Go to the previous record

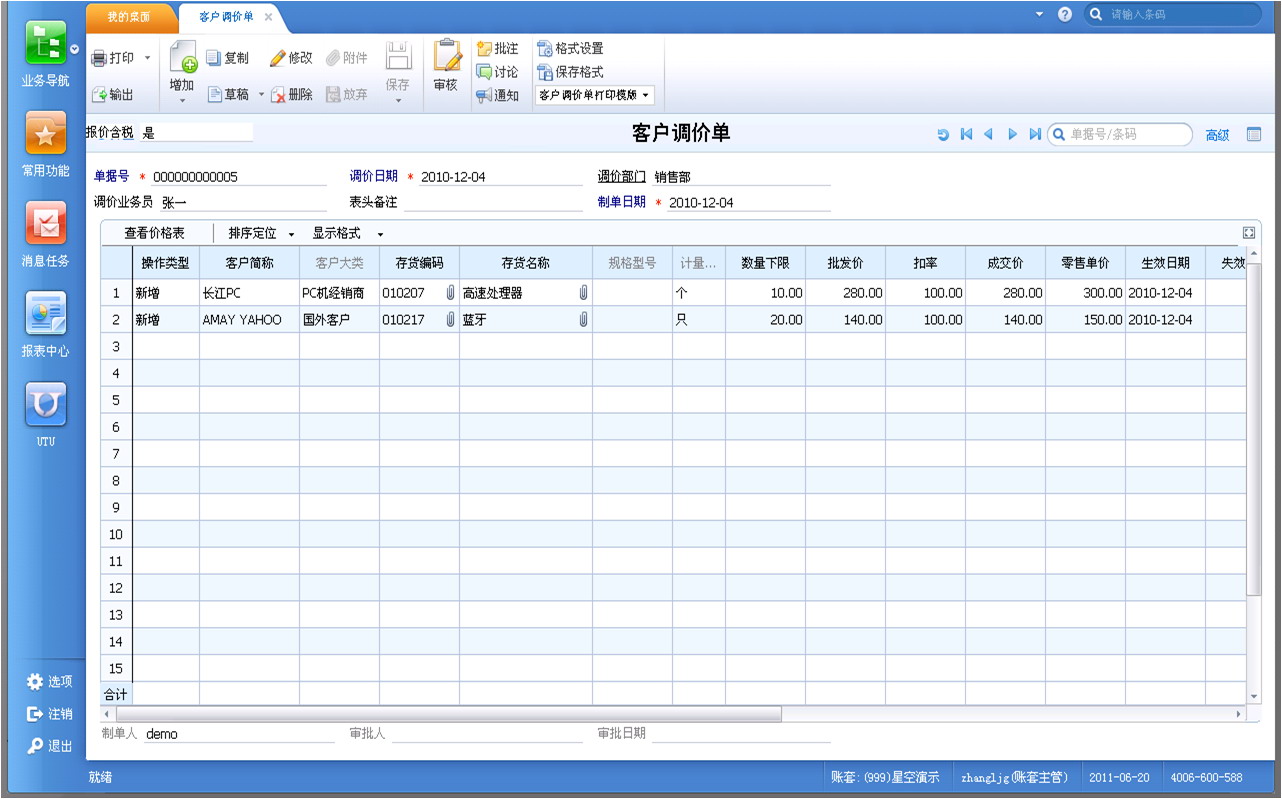[x=989, y=134]
